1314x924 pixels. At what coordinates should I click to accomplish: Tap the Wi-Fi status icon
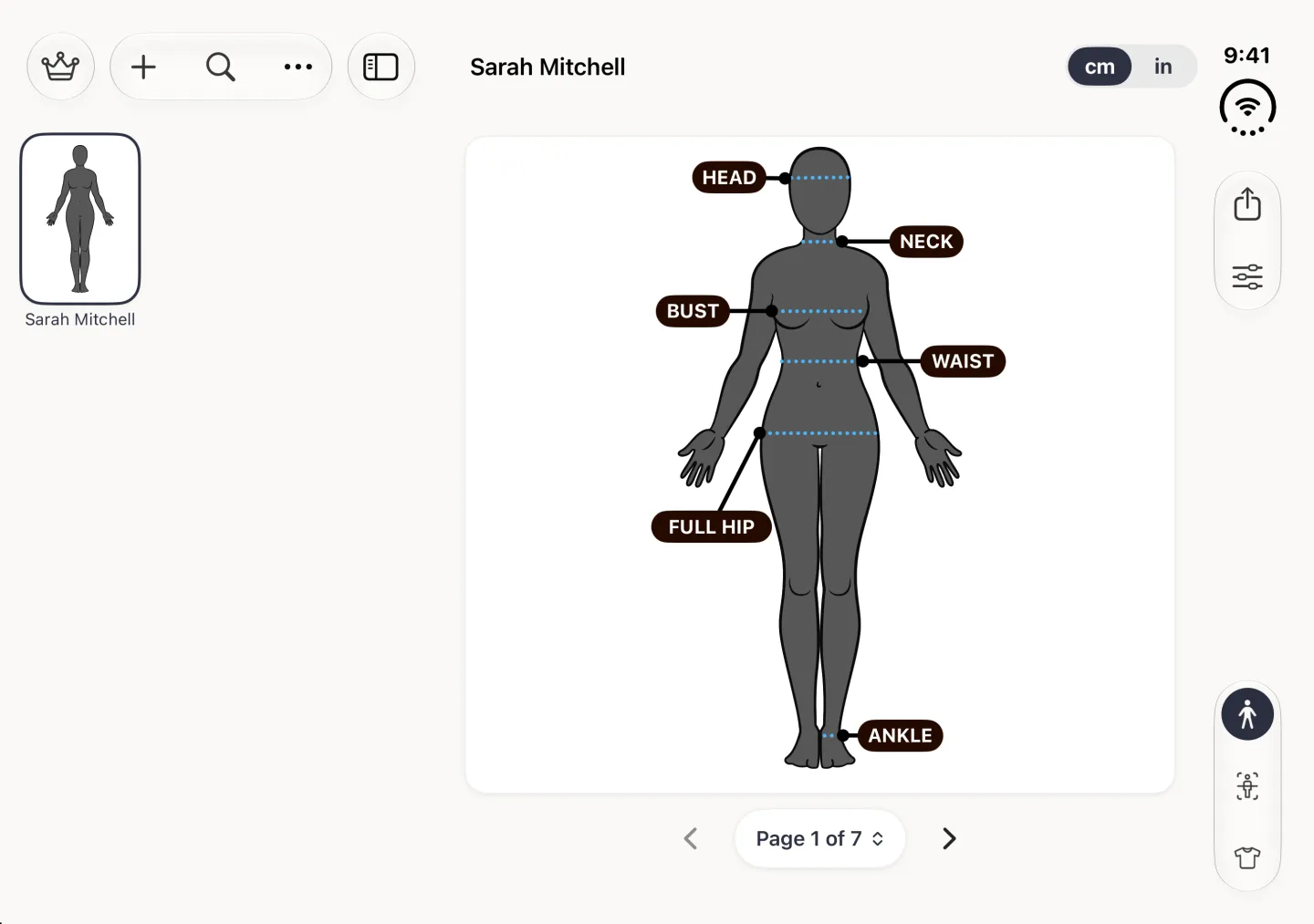(1247, 108)
